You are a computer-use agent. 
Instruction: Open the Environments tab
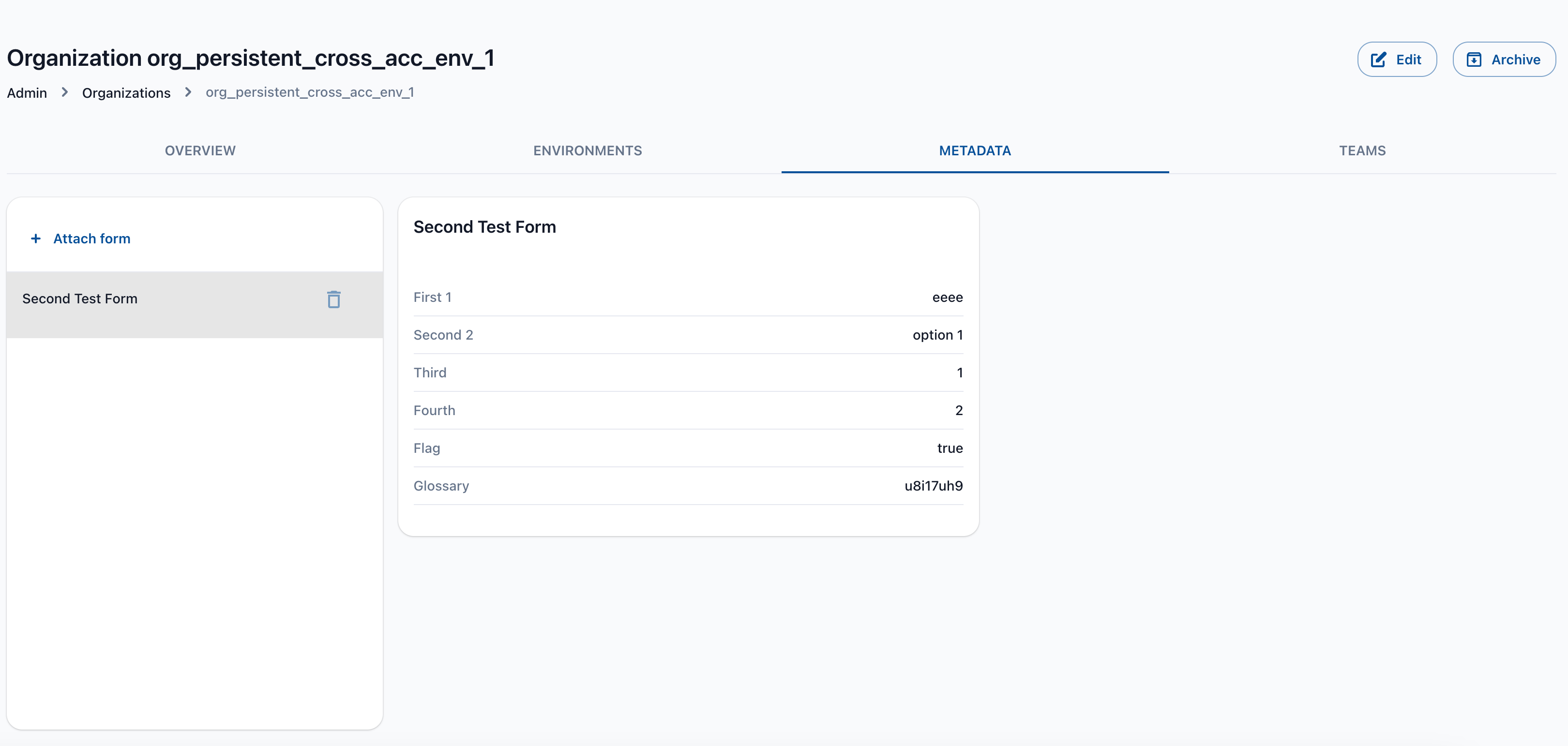[x=588, y=150]
